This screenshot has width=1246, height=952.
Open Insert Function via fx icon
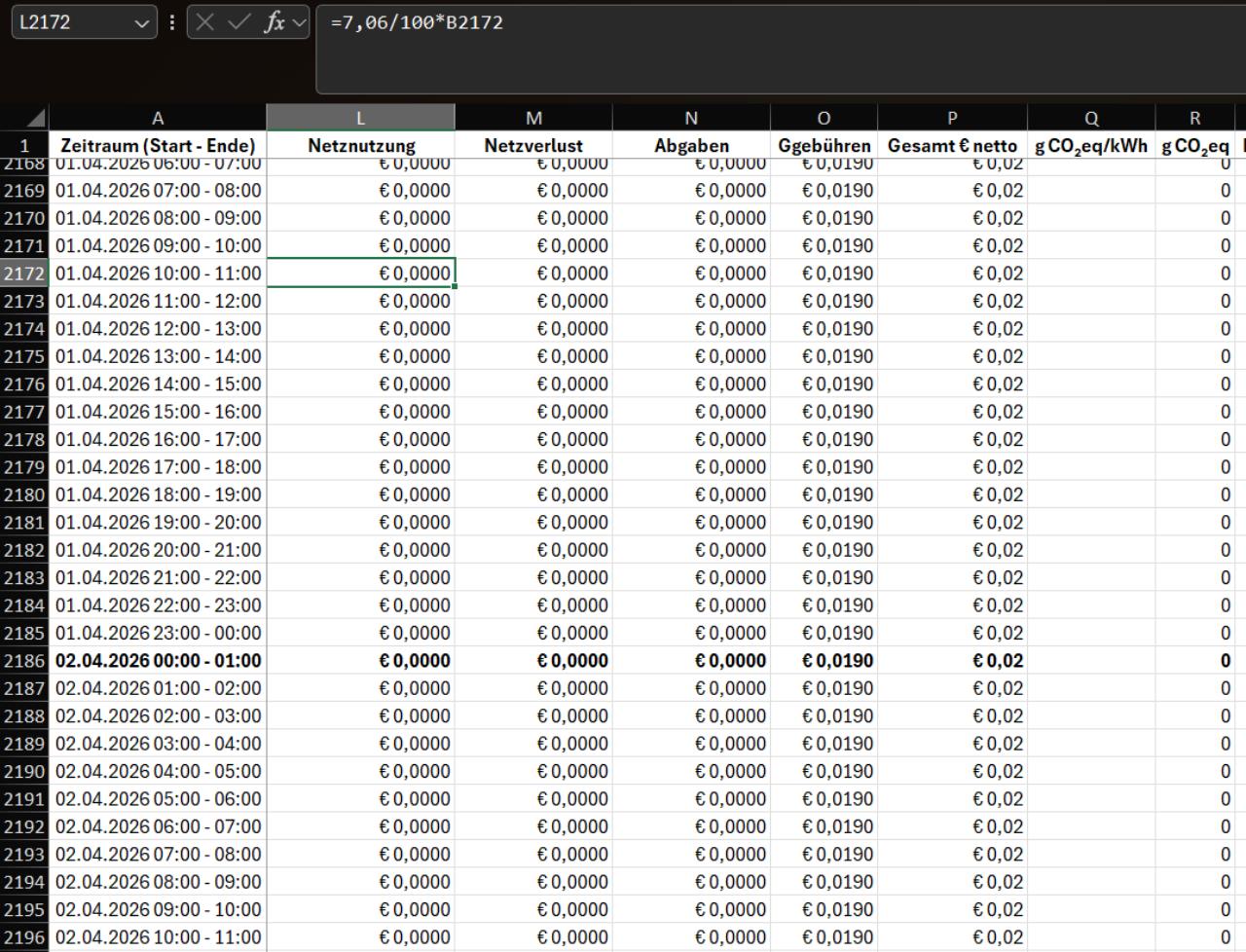pos(274,22)
